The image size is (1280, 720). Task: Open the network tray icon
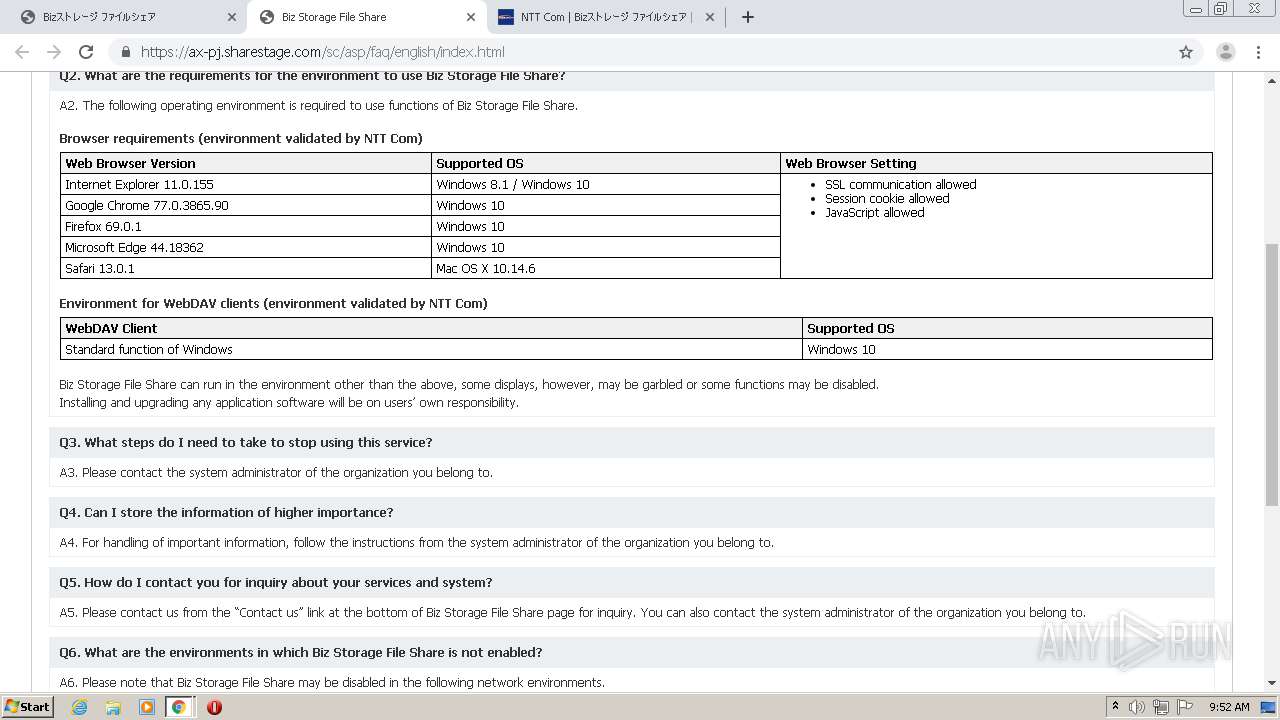point(1161,707)
